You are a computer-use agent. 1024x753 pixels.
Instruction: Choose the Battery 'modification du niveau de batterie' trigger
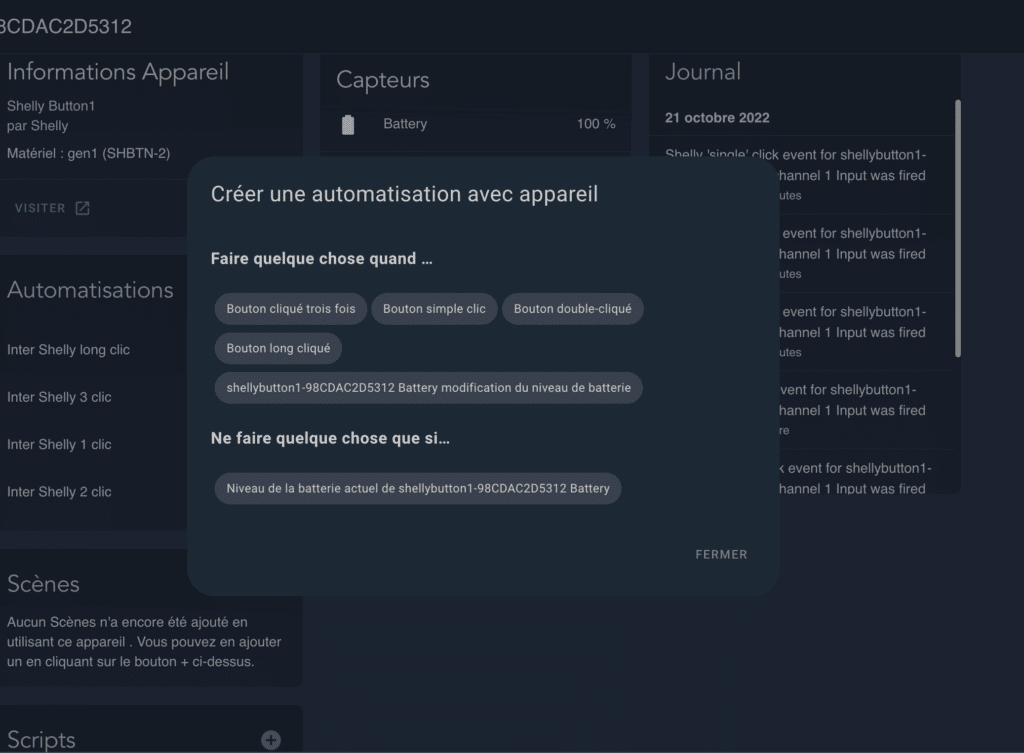click(x=428, y=388)
